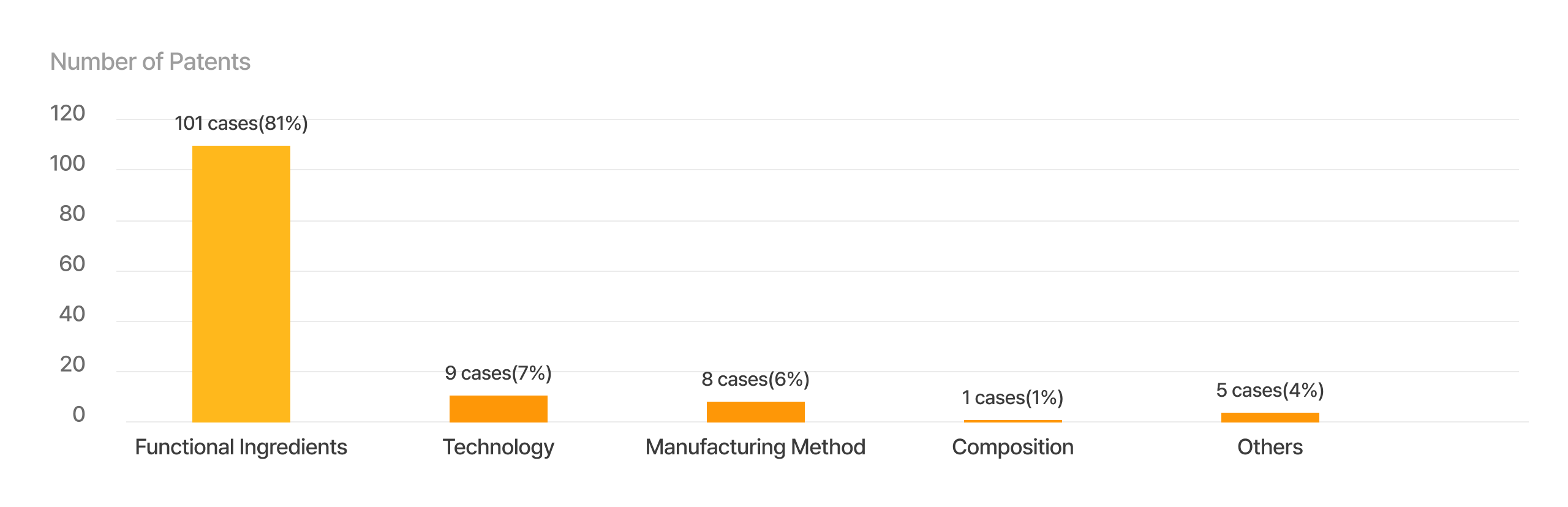Select the "8 cases(6%)" data label
Image resolution: width=1568 pixels, height=507 pixels.
coord(755,380)
